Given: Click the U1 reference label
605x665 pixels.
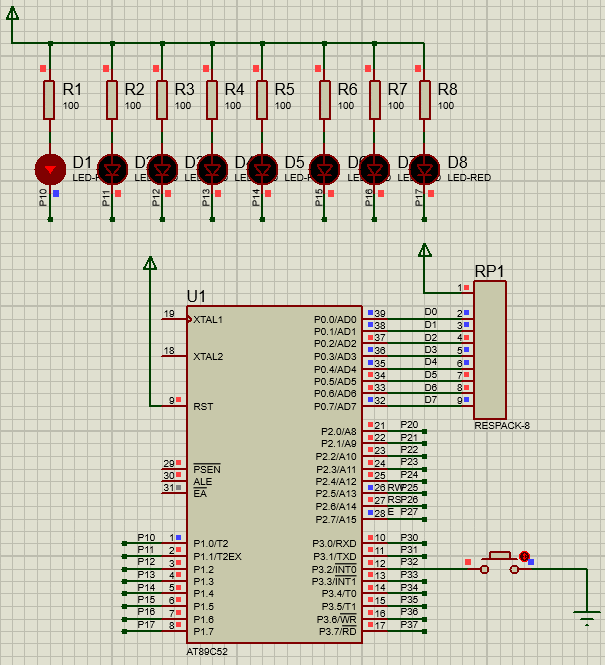Looking at the screenshot, I should point(196,296).
